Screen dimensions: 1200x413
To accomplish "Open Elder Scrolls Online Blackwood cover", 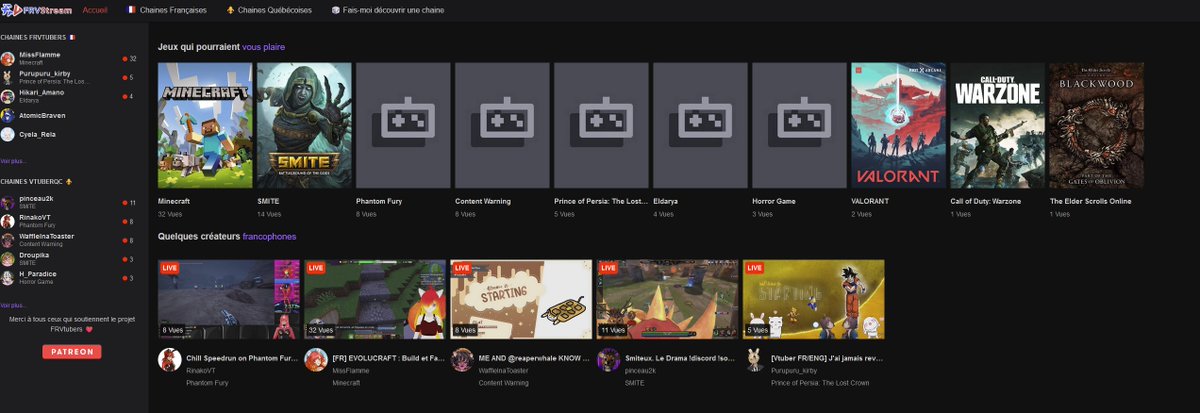I will pyautogui.click(x=1096, y=125).
